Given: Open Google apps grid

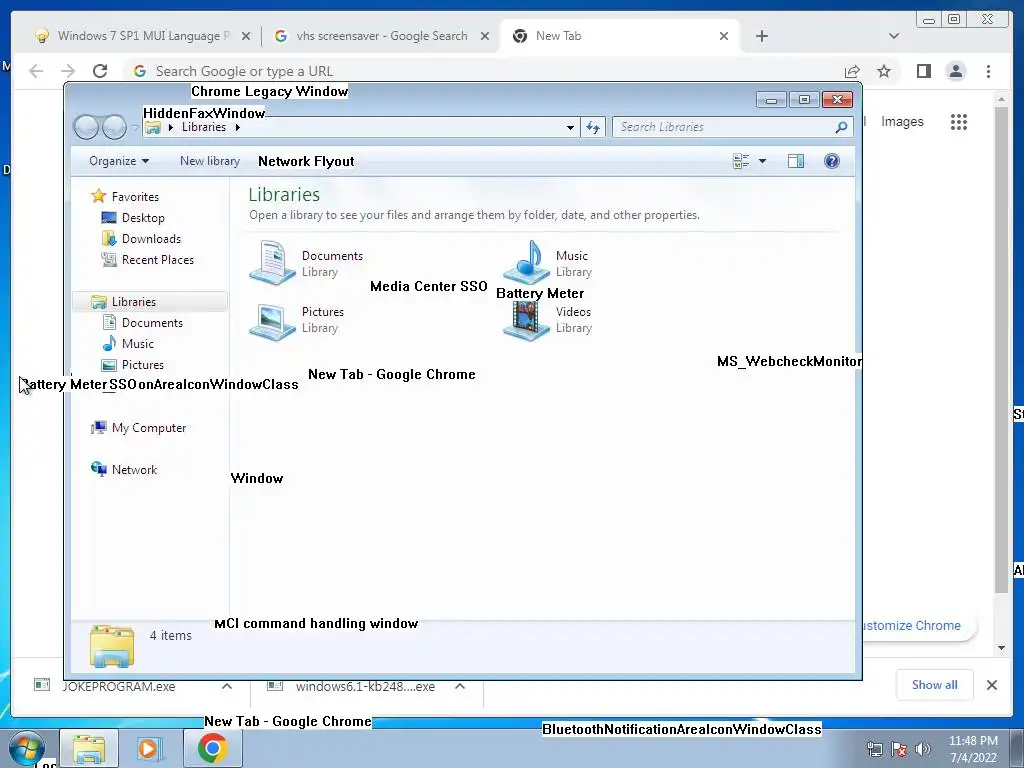Looking at the screenshot, I should (x=959, y=121).
